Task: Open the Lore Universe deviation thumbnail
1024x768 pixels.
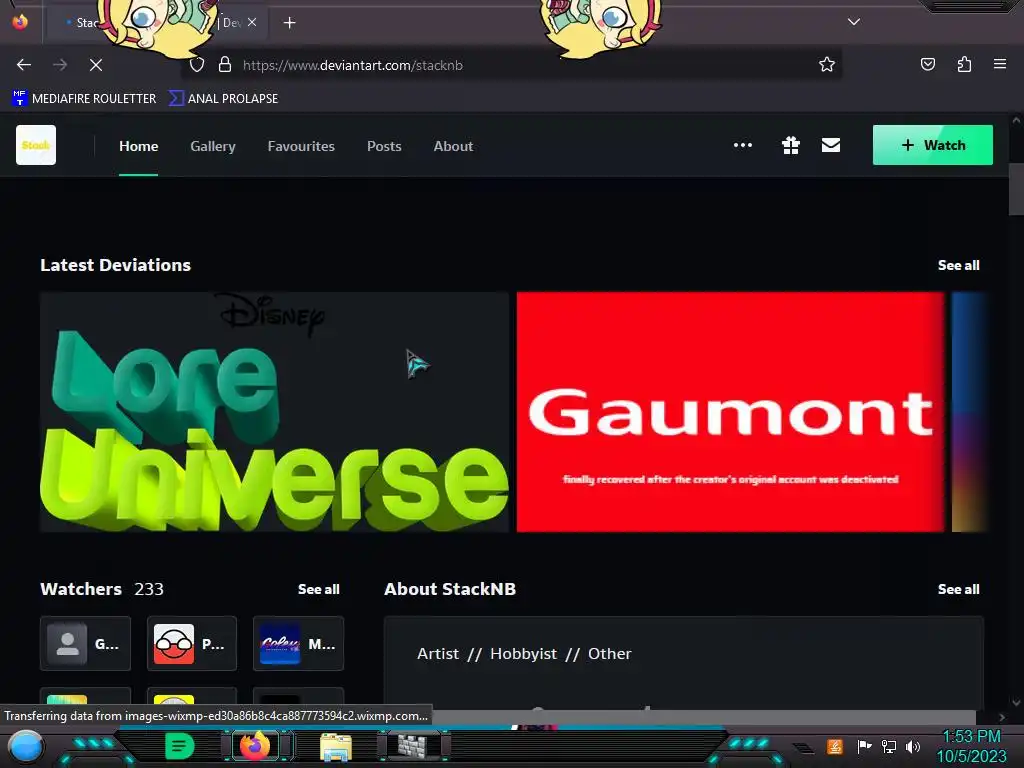Action: [x=274, y=411]
